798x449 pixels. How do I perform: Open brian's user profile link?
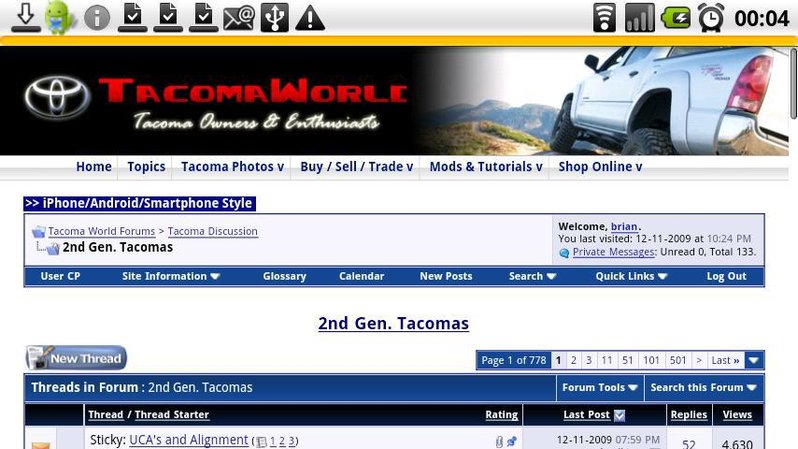point(624,227)
